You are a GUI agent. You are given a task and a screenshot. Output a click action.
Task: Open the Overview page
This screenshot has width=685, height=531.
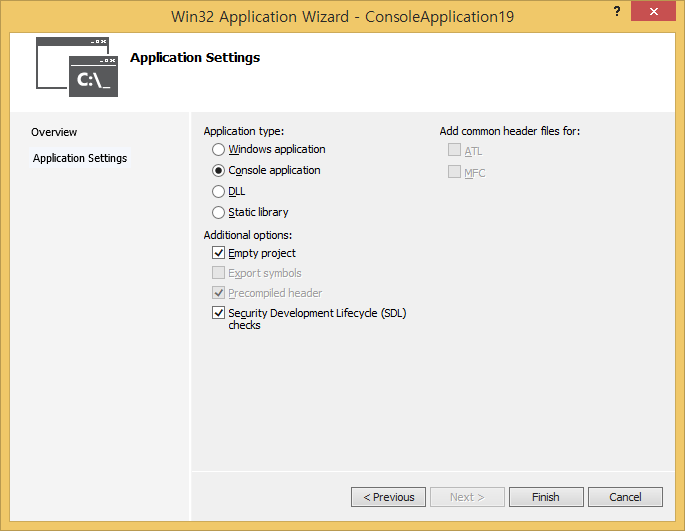[54, 132]
